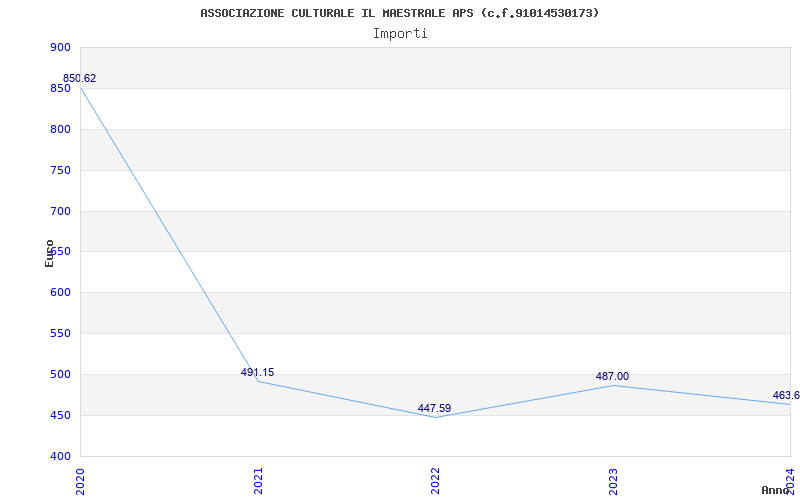This screenshot has width=800, height=500.
Task: Click the 600 y-axis tick label
Action: [60, 293]
